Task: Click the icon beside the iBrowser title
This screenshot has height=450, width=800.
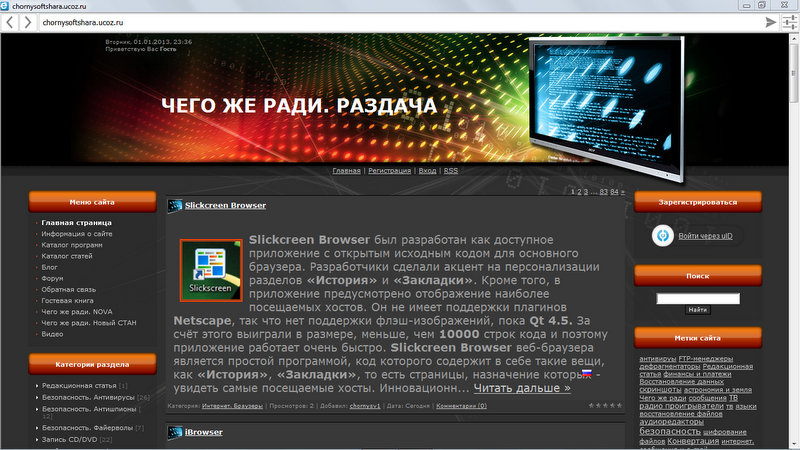Action: (x=175, y=432)
